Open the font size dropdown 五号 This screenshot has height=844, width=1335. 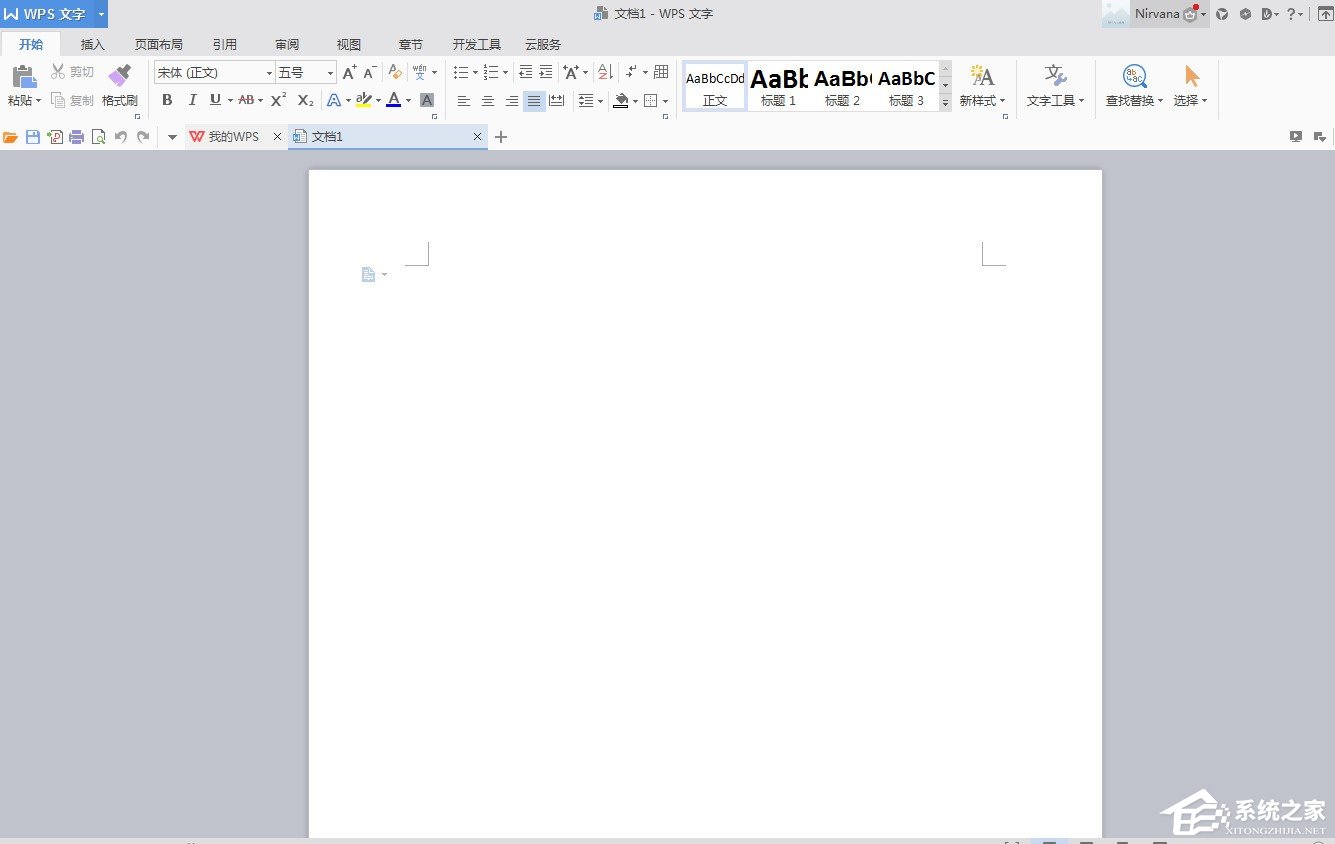[x=330, y=73]
